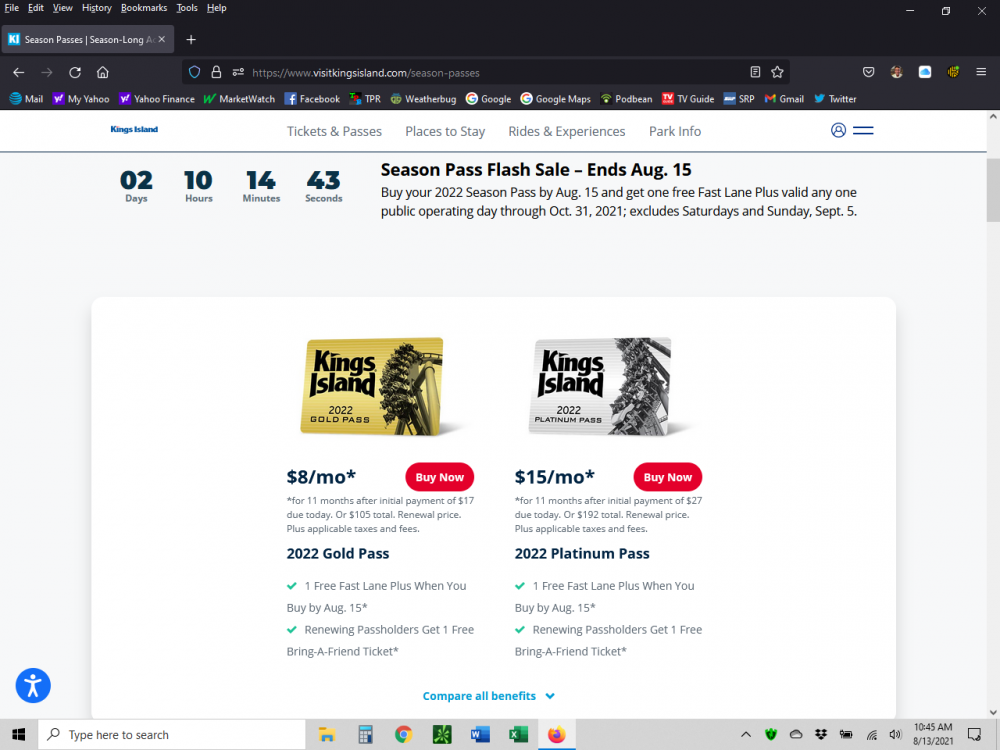Click the page vertical scrollbar
The height and width of the screenshot is (750, 1000).
click(992, 190)
